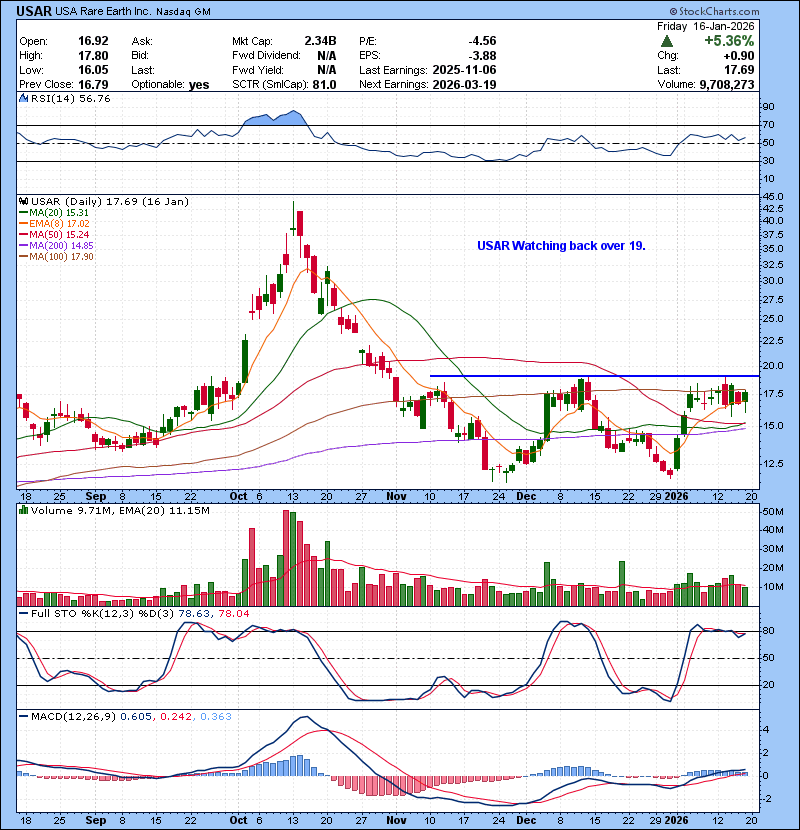Click the Nov label on the price chart axis
The width and height of the screenshot is (800, 830).
pos(396,496)
